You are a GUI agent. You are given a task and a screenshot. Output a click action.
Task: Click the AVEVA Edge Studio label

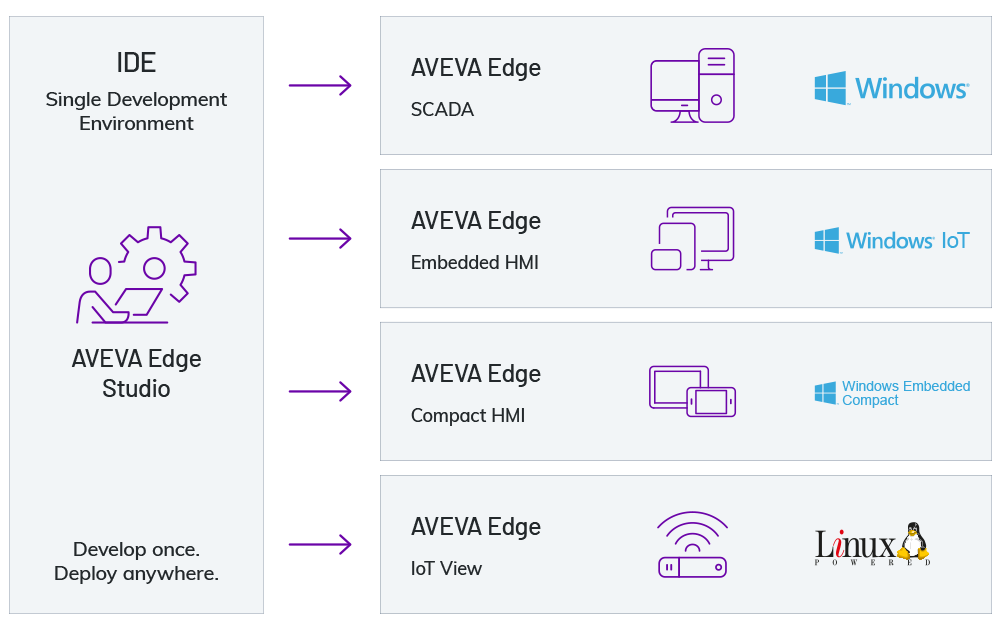click(x=137, y=373)
